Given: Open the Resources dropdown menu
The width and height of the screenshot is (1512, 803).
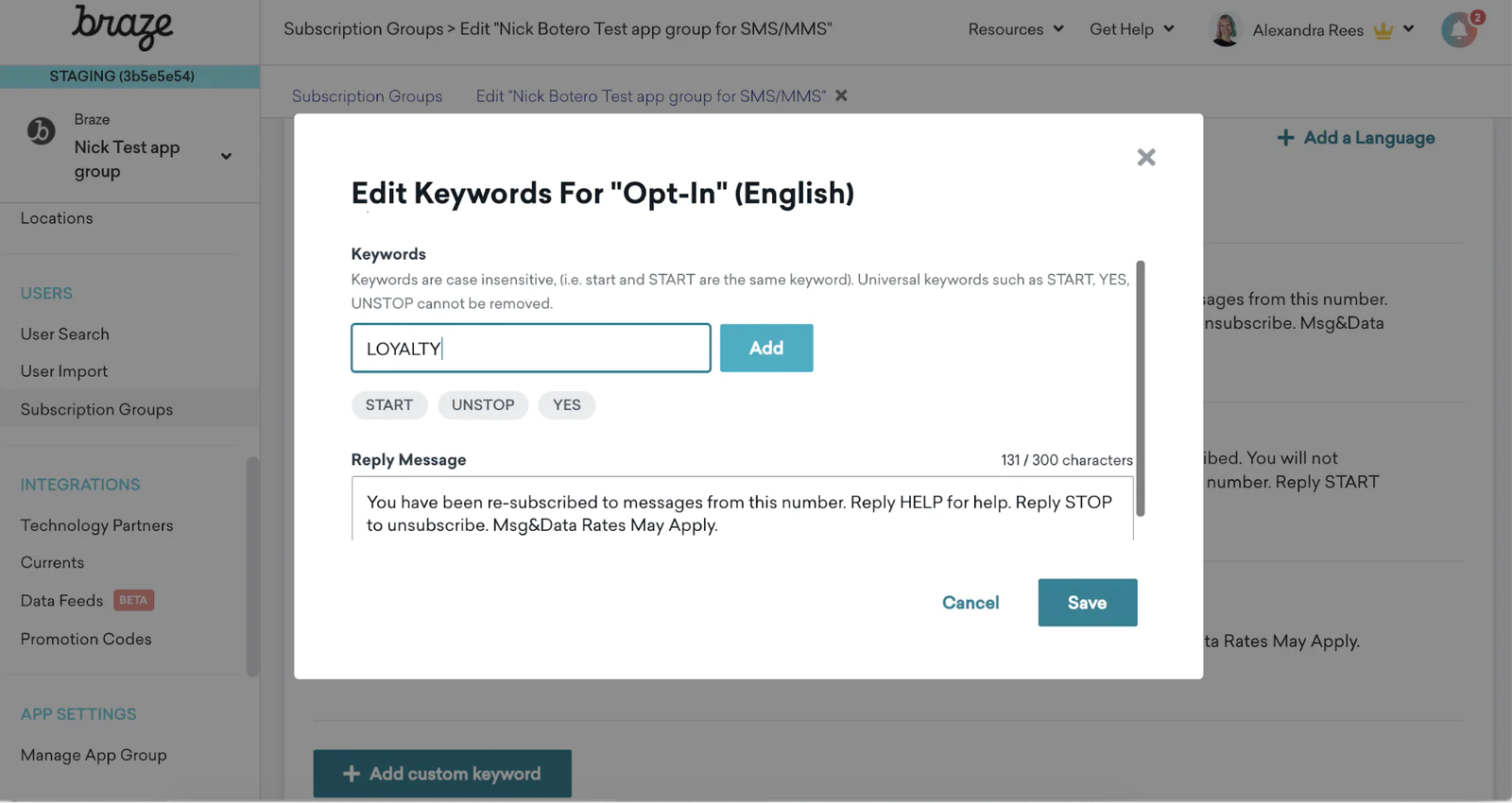Looking at the screenshot, I should pyautogui.click(x=1016, y=29).
